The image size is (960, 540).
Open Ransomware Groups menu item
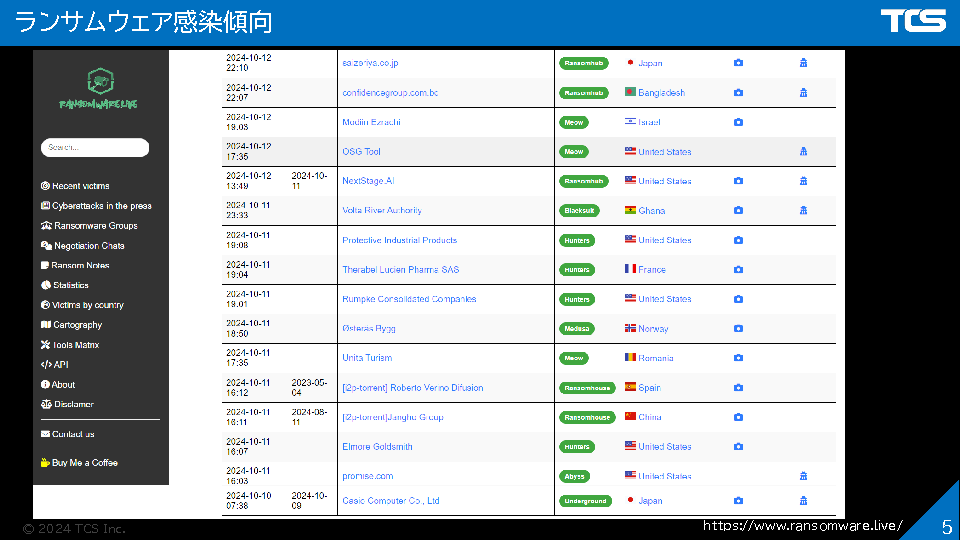point(95,226)
